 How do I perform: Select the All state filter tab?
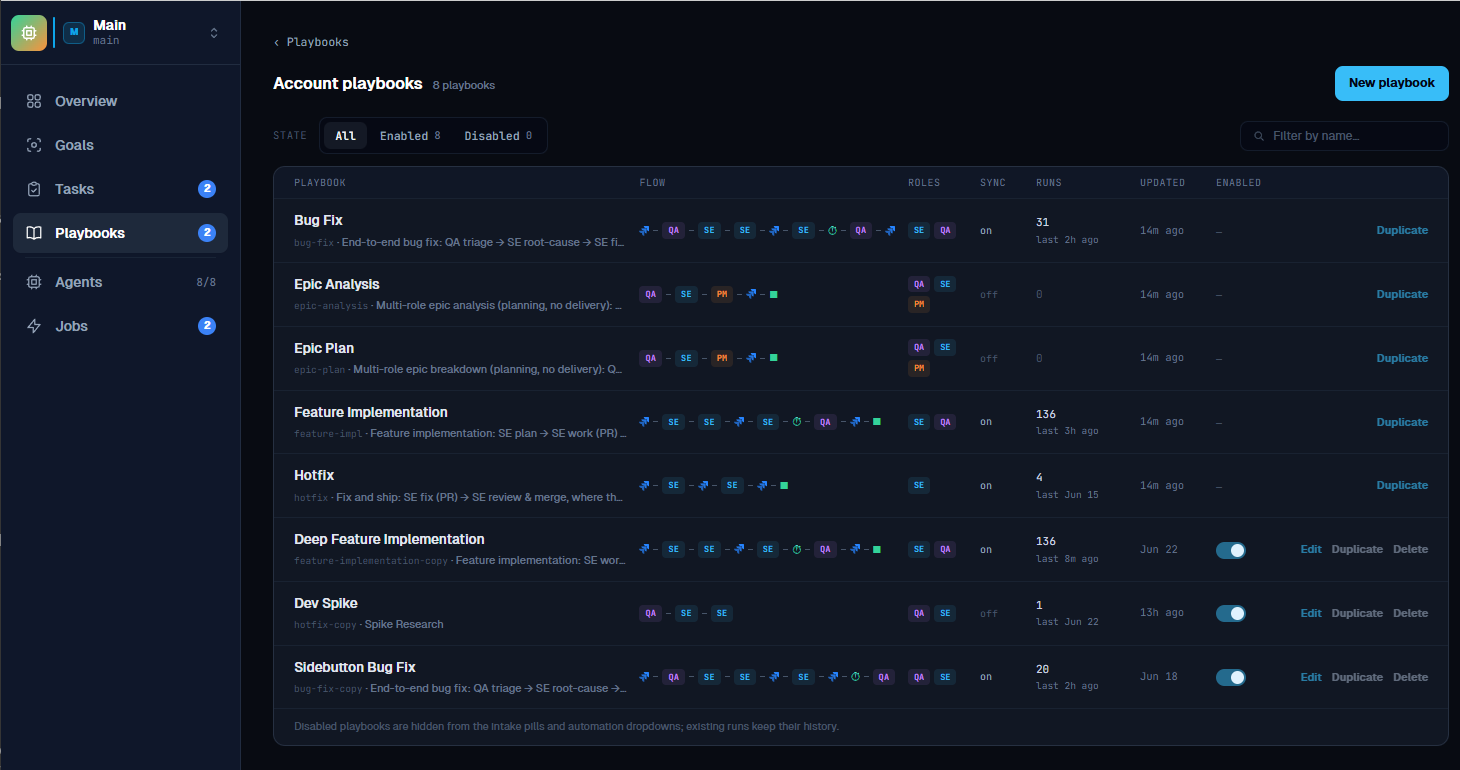(x=345, y=136)
